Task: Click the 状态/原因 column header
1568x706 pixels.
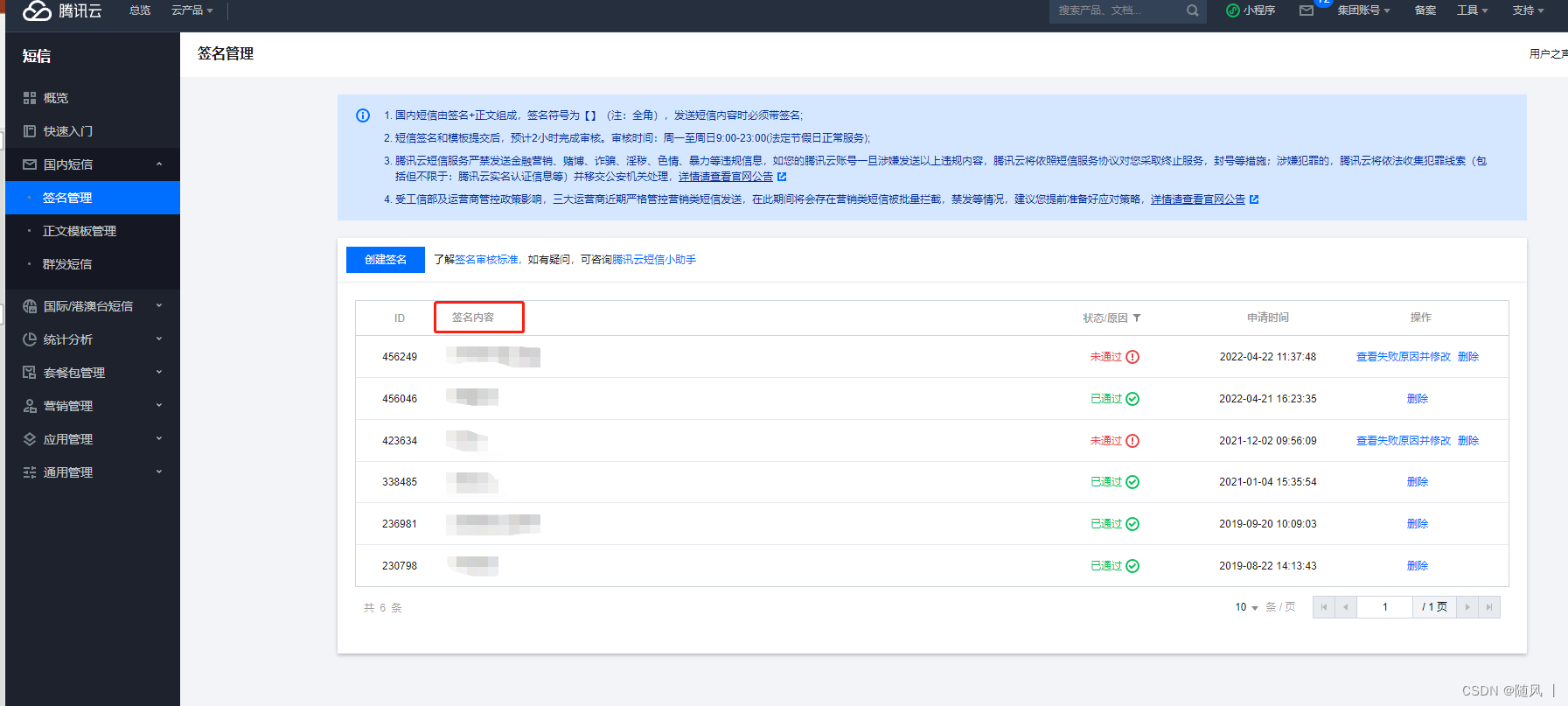Action: 1105,318
